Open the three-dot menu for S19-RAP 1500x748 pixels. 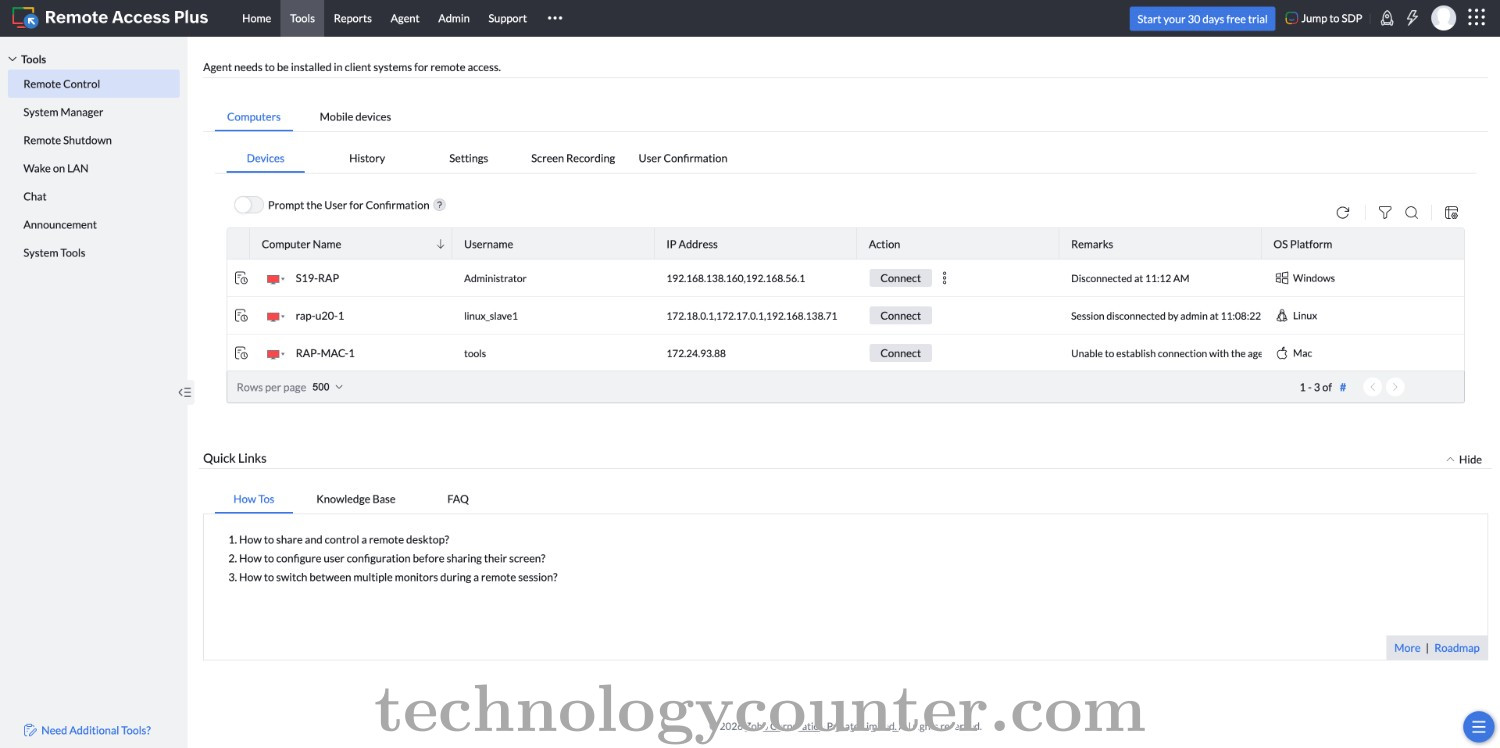point(944,278)
